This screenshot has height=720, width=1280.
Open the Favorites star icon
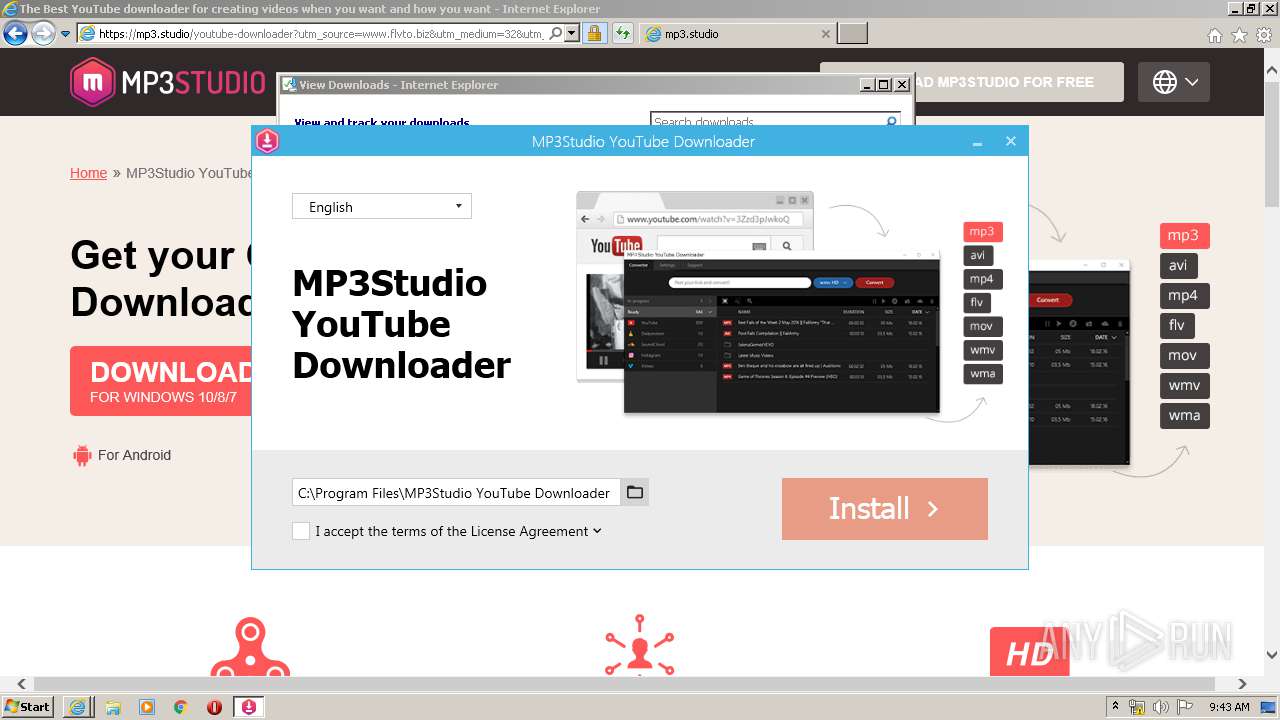coord(1239,35)
